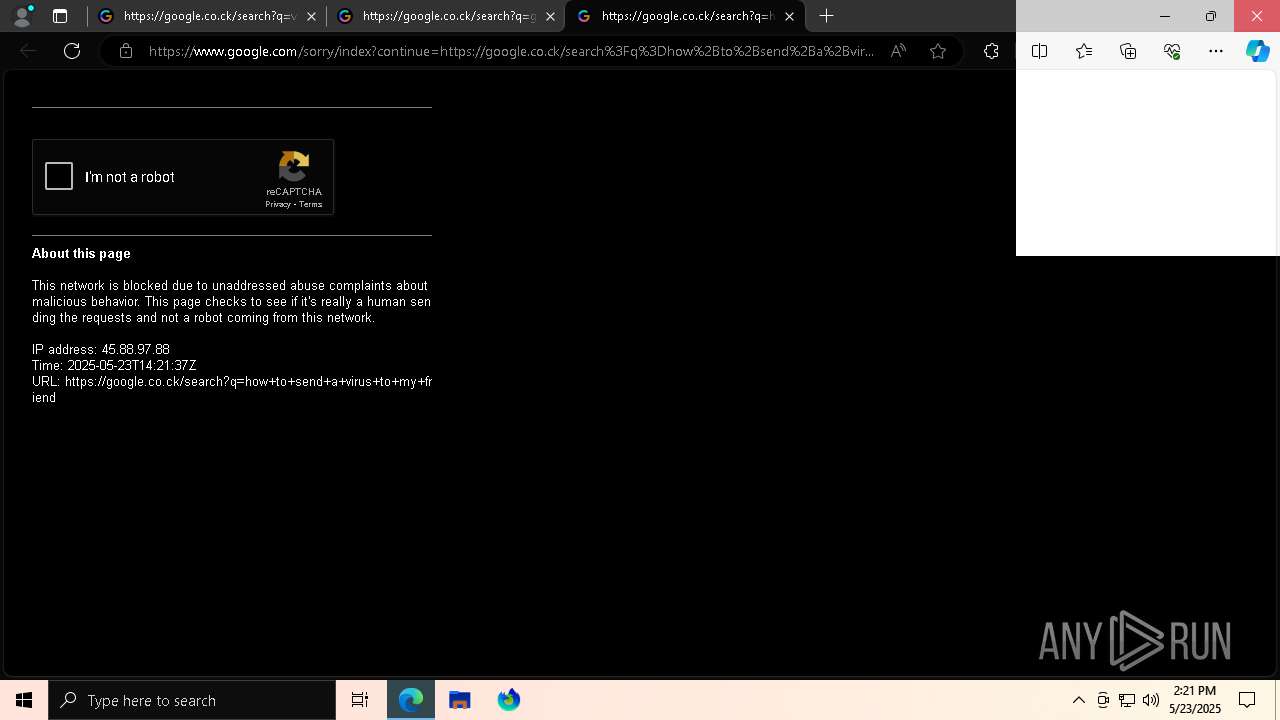Open Read aloud icon in address bar
Viewport: 1280px width, 720px height.
tap(898, 51)
